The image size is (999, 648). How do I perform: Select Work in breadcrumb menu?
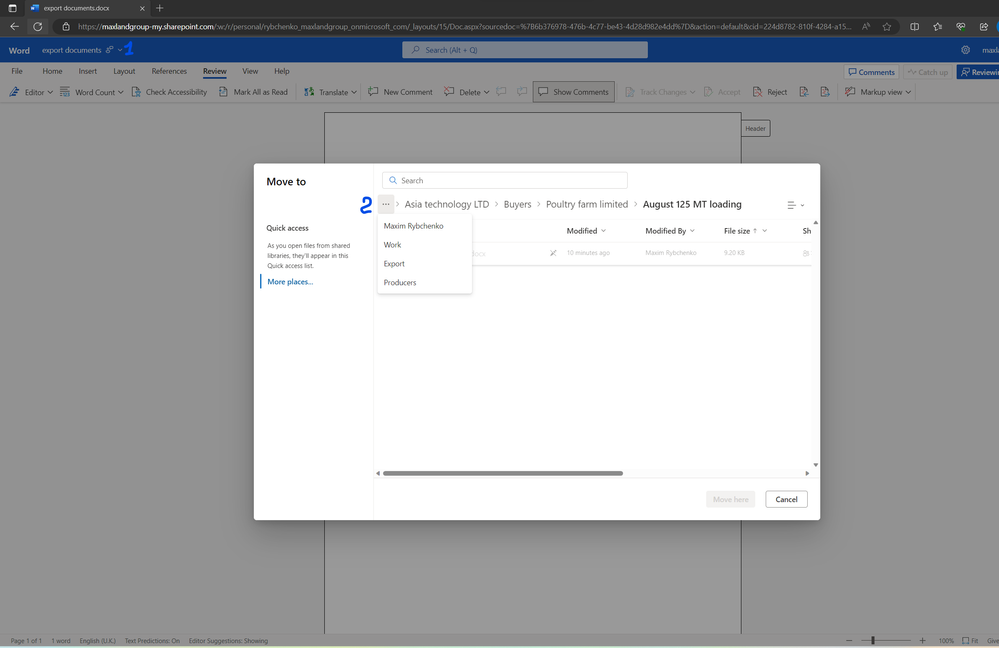click(x=424, y=245)
